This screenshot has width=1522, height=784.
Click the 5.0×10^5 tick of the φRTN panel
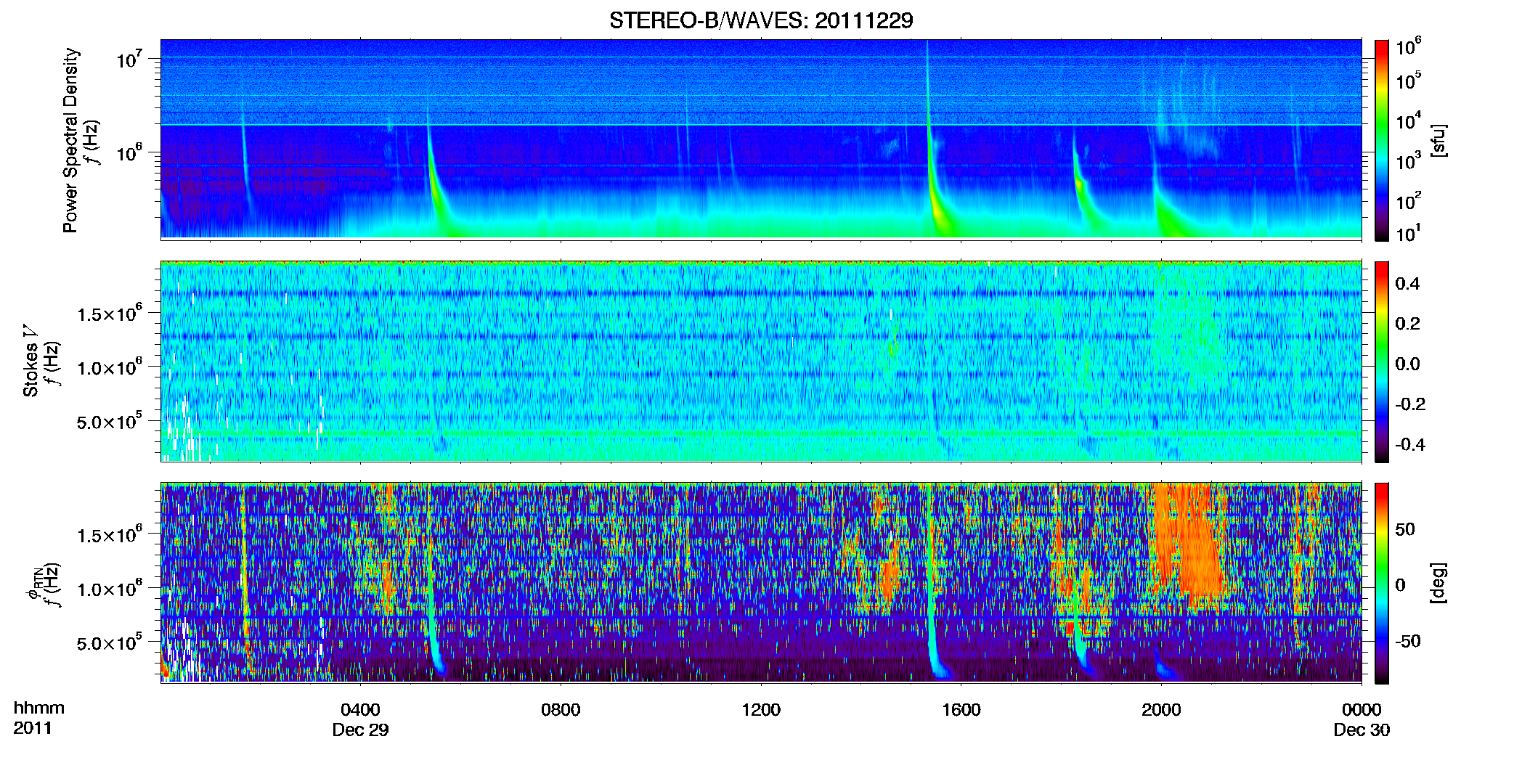pyautogui.click(x=110, y=642)
